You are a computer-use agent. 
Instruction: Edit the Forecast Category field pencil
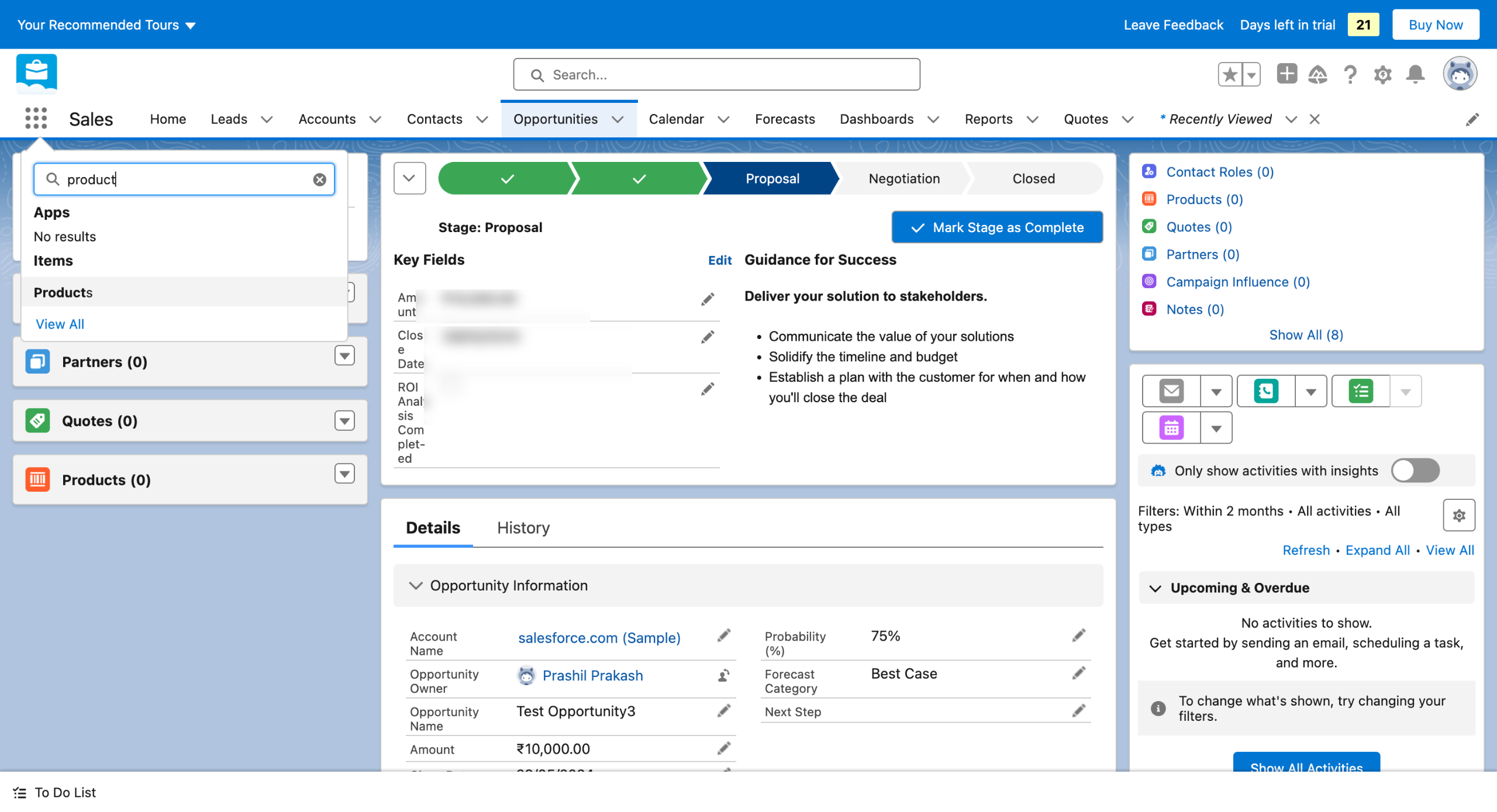(x=1079, y=674)
